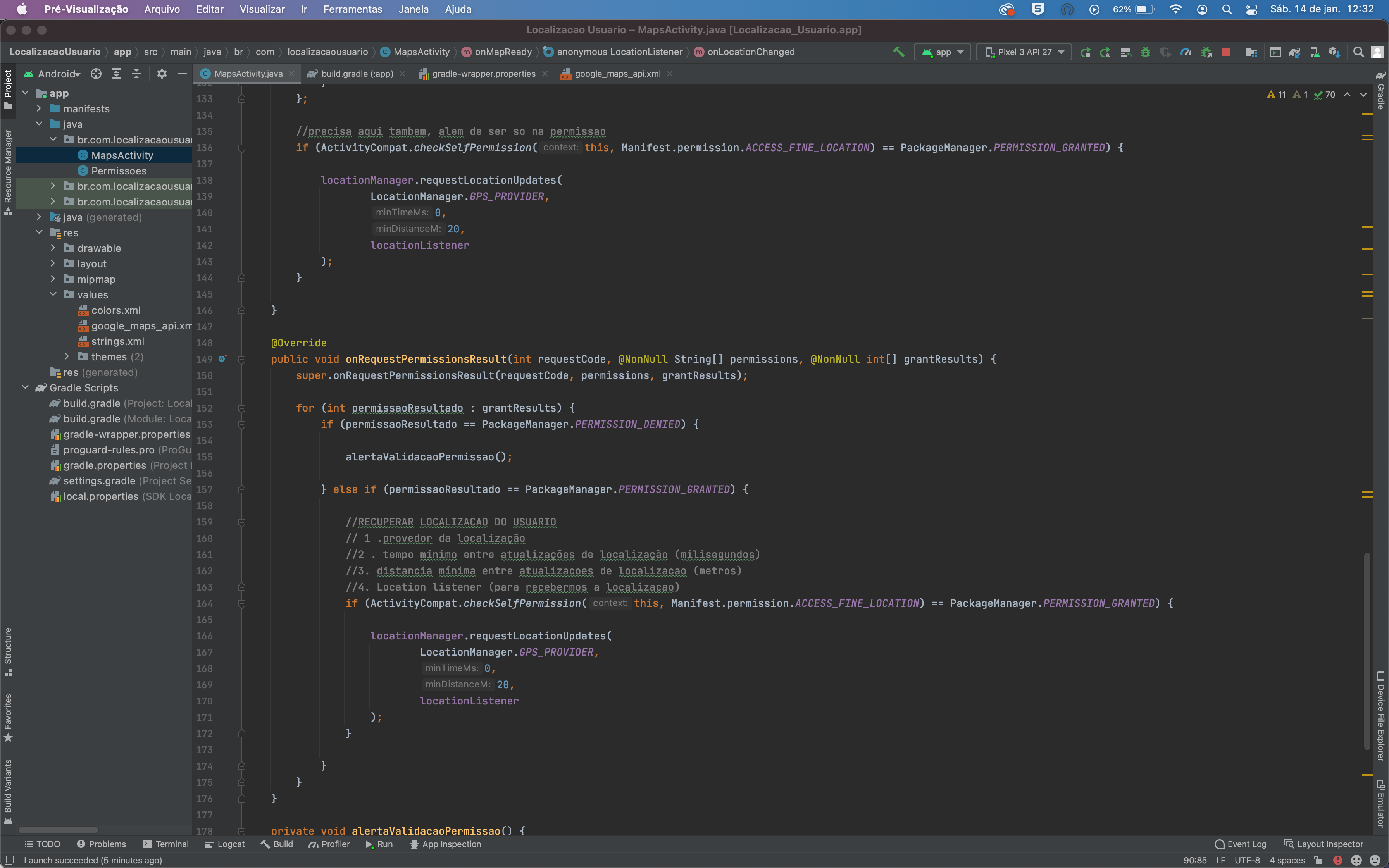Sync project with Gradle files icon

click(x=1295, y=52)
